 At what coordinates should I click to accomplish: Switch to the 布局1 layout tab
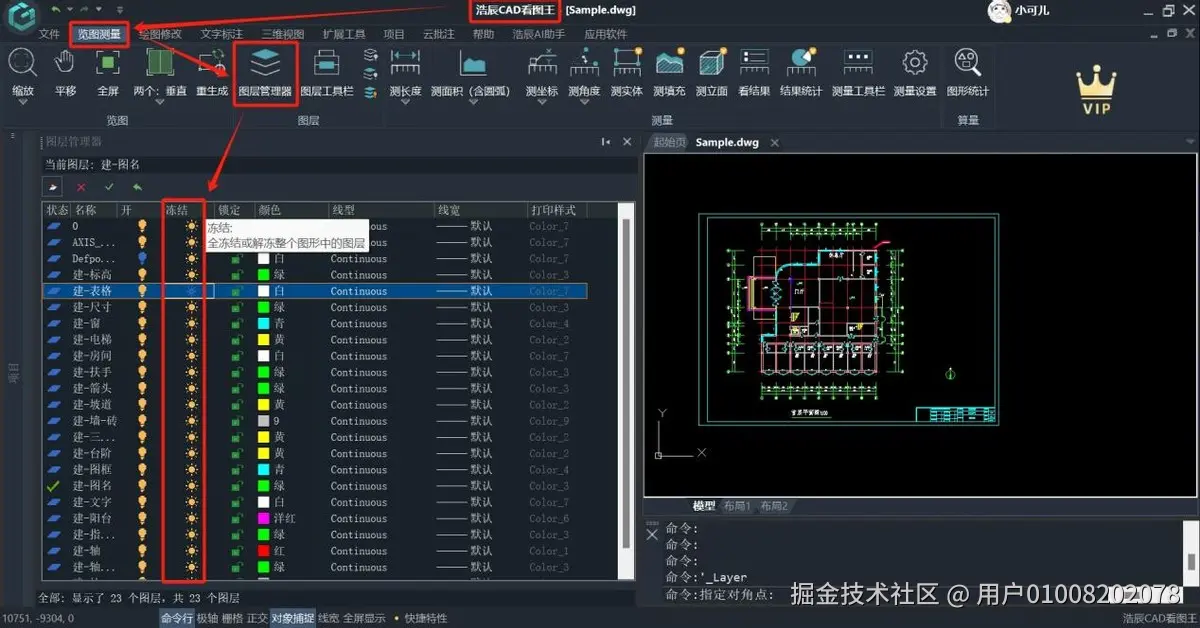(x=737, y=506)
